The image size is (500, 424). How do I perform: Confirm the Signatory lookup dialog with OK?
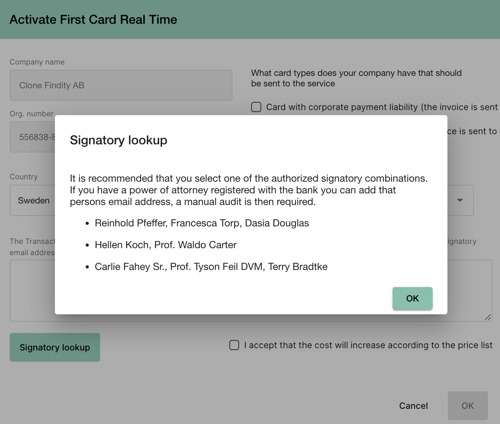(x=412, y=298)
